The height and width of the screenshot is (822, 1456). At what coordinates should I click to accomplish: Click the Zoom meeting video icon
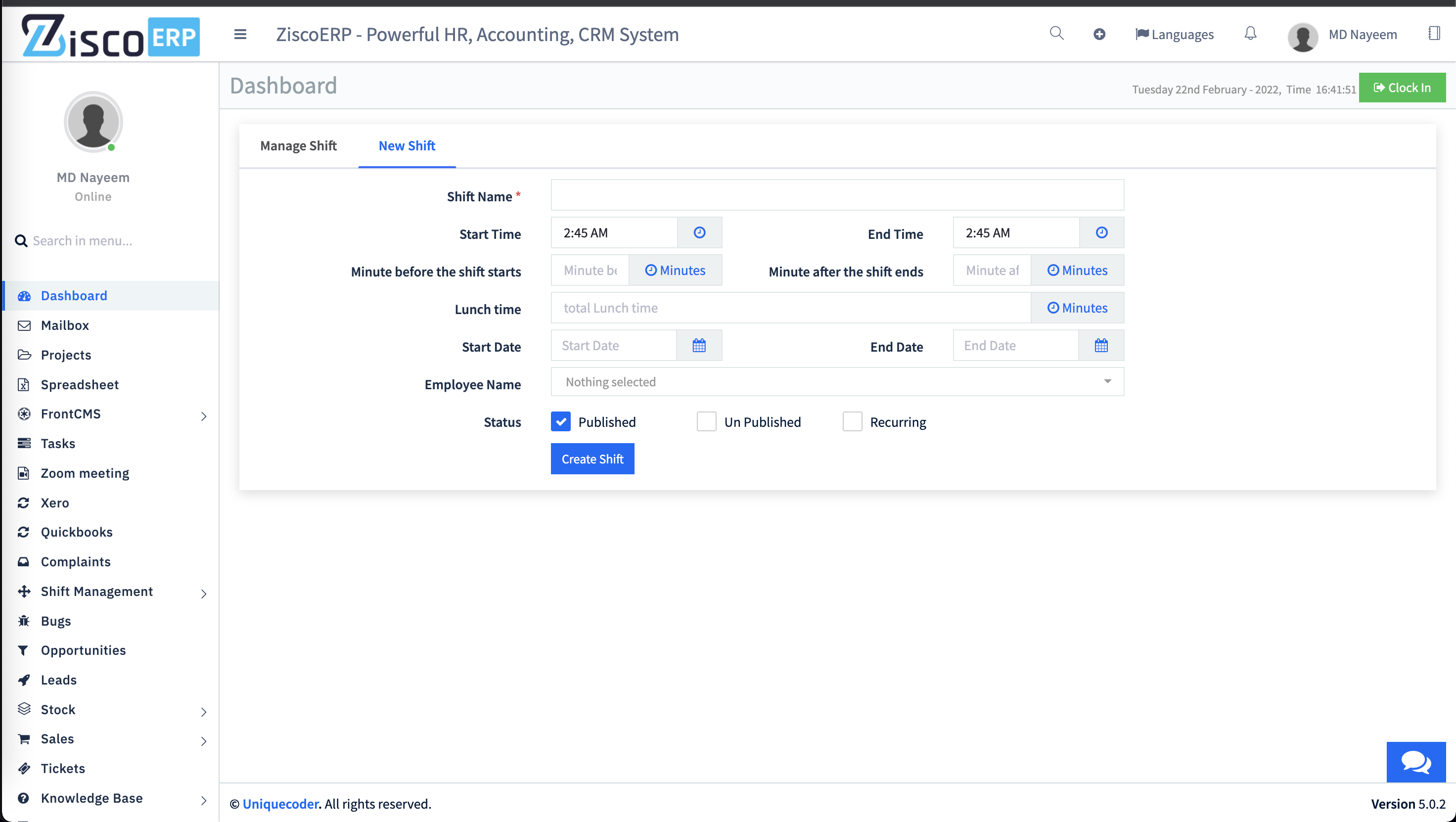[23, 473]
